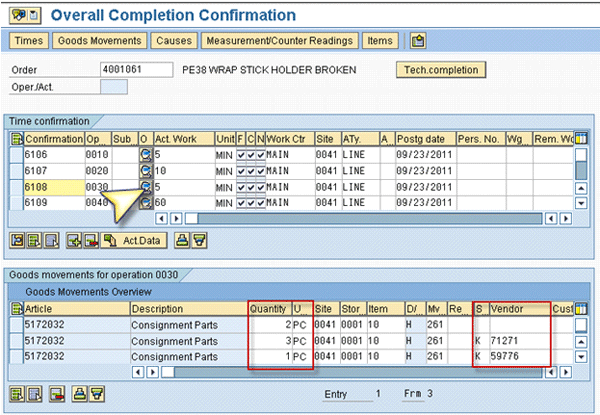The height and width of the screenshot is (415, 600).
Task: Click the Postg date column header
Action: tap(426, 139)
